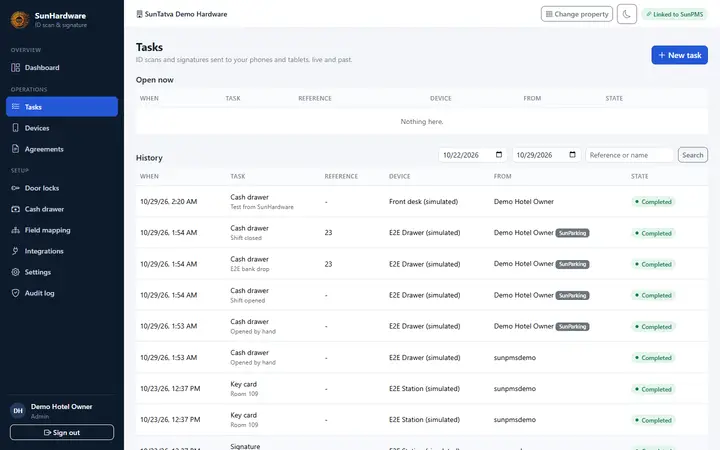This screenshot has height=450, width=720.
Task: Open calendar picker on 10/29/2026 date field
Action: (572, 155)
